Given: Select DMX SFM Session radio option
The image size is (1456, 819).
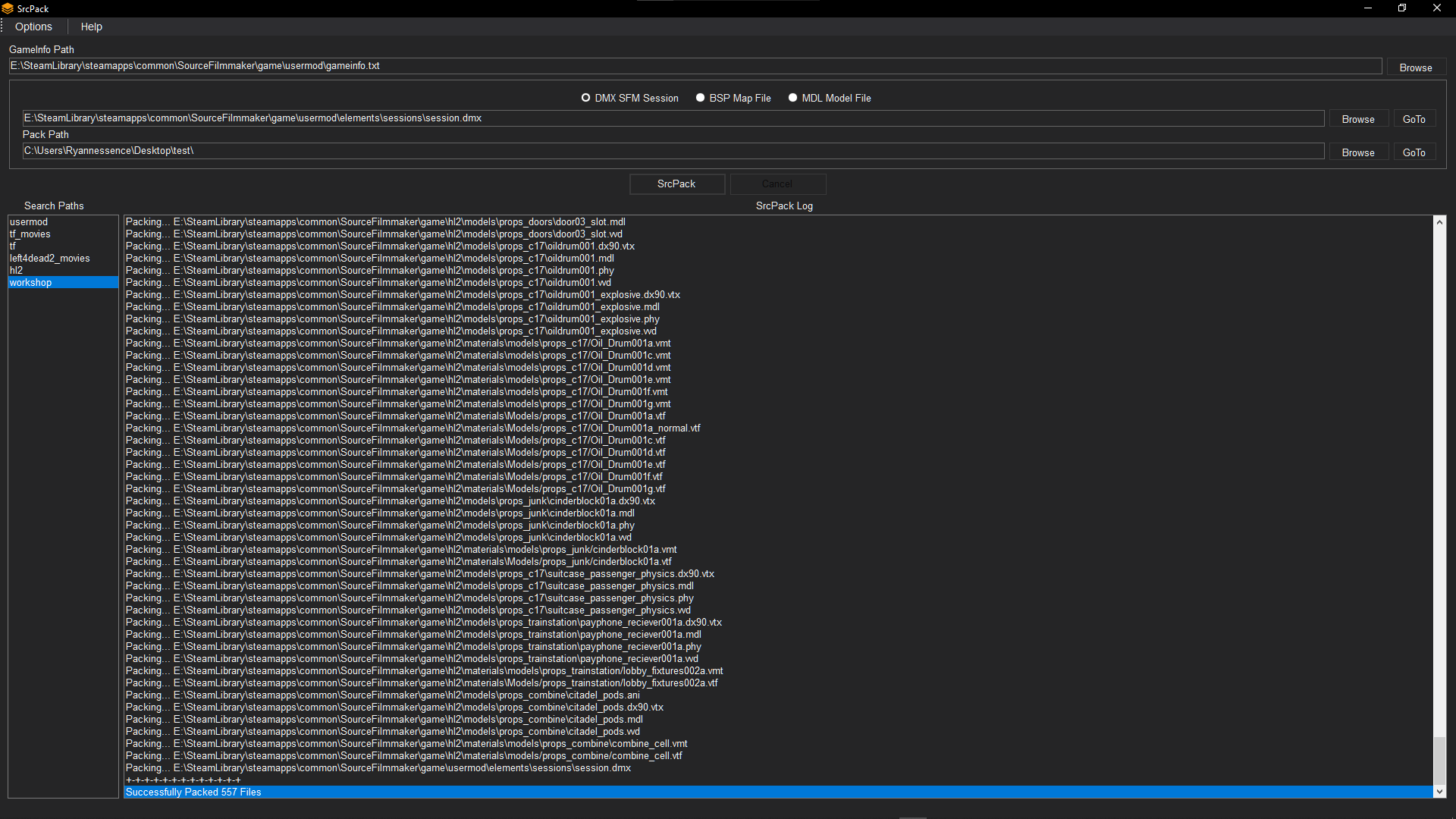Looking at the screenshot, I should pos(629,98).
